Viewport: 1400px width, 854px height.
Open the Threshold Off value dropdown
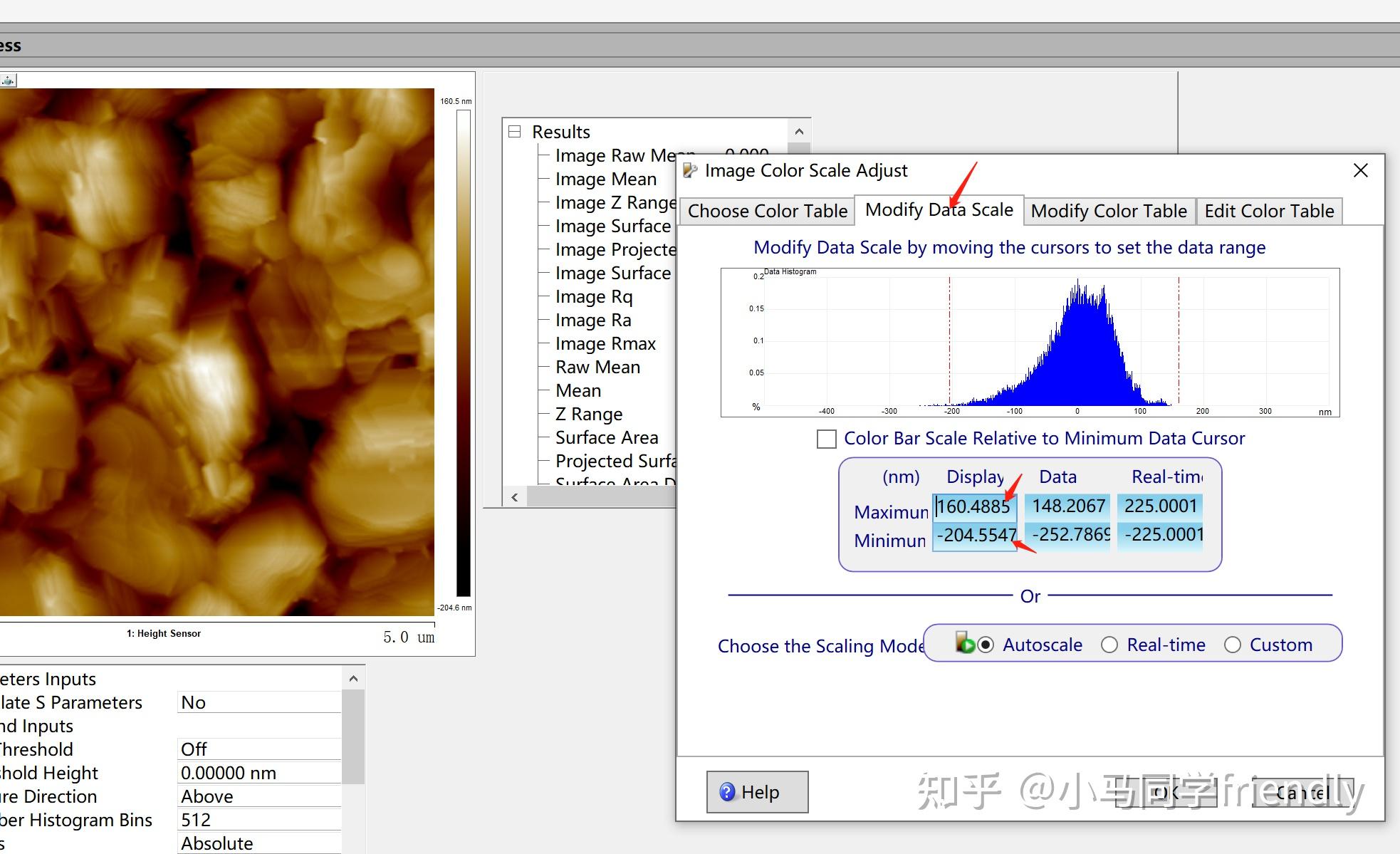pyautogui.click(x=258, y=749)
